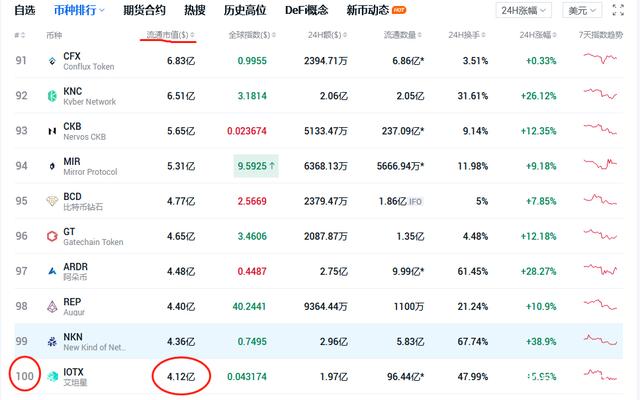
Task: Toggle fullscreen with the expand icon
Action: click(618, 10)
